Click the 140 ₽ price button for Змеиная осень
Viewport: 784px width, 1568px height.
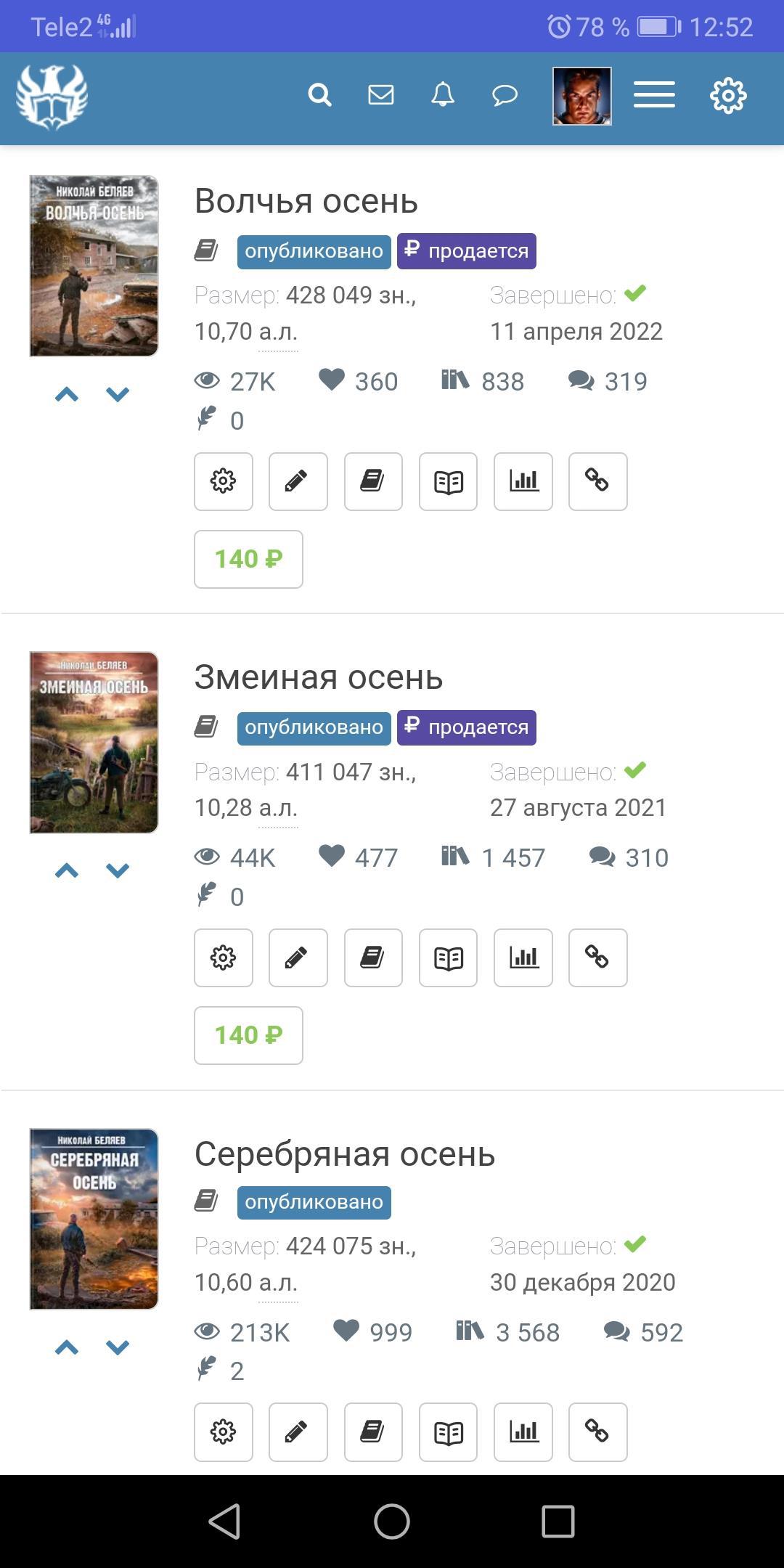pyautogui.click(x=248, y=1035)
